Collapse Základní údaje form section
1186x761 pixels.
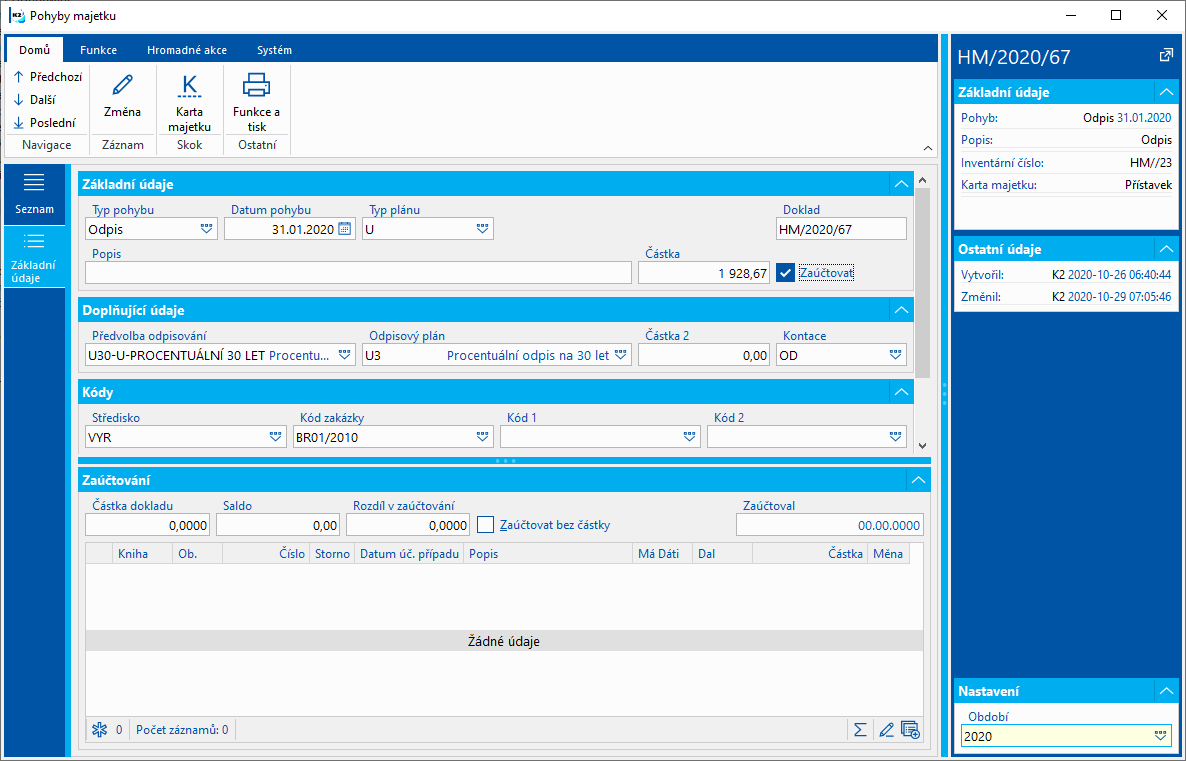click(901, 184)
